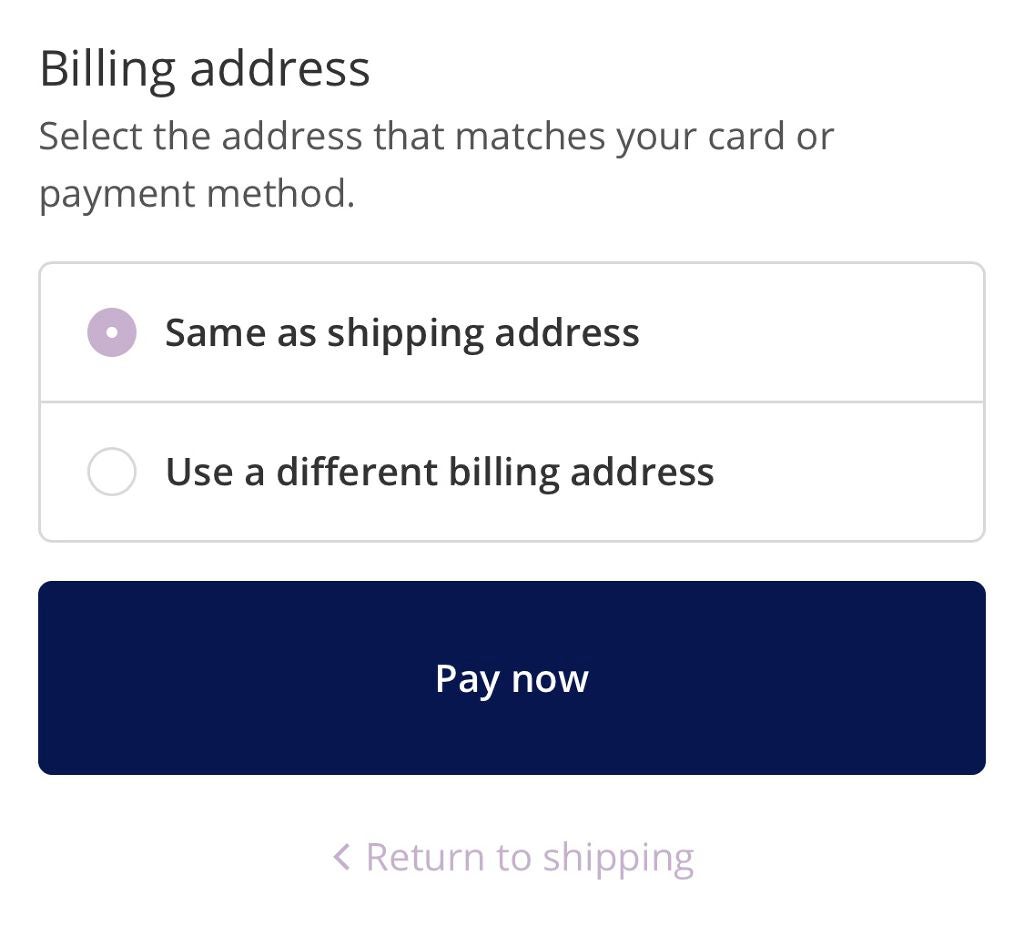Click the "Use a different billing address" label
This screenshot has height=936, width=1024.
pos(440,472)
